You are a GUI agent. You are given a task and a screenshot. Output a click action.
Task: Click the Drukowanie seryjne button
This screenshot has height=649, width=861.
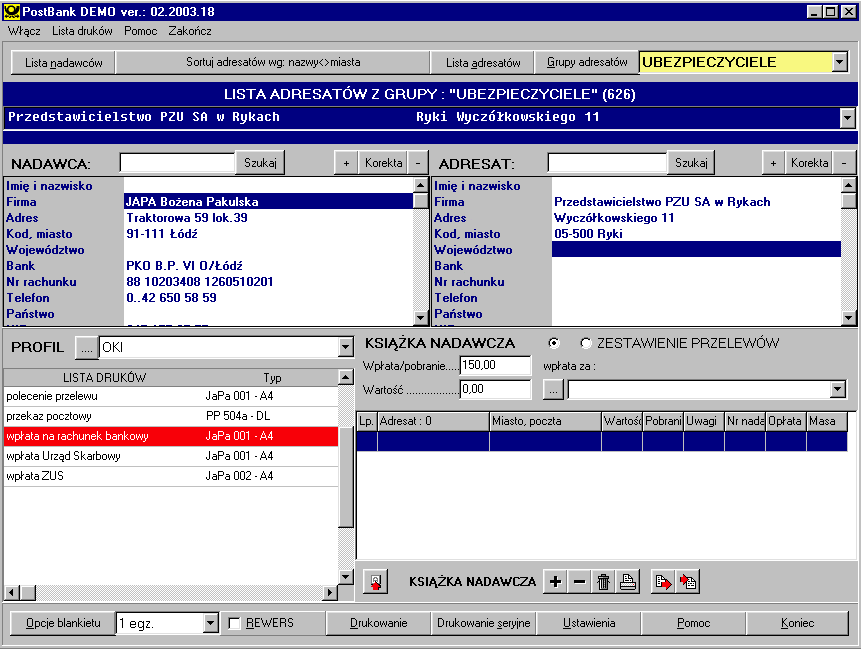[x=484, y=623]
